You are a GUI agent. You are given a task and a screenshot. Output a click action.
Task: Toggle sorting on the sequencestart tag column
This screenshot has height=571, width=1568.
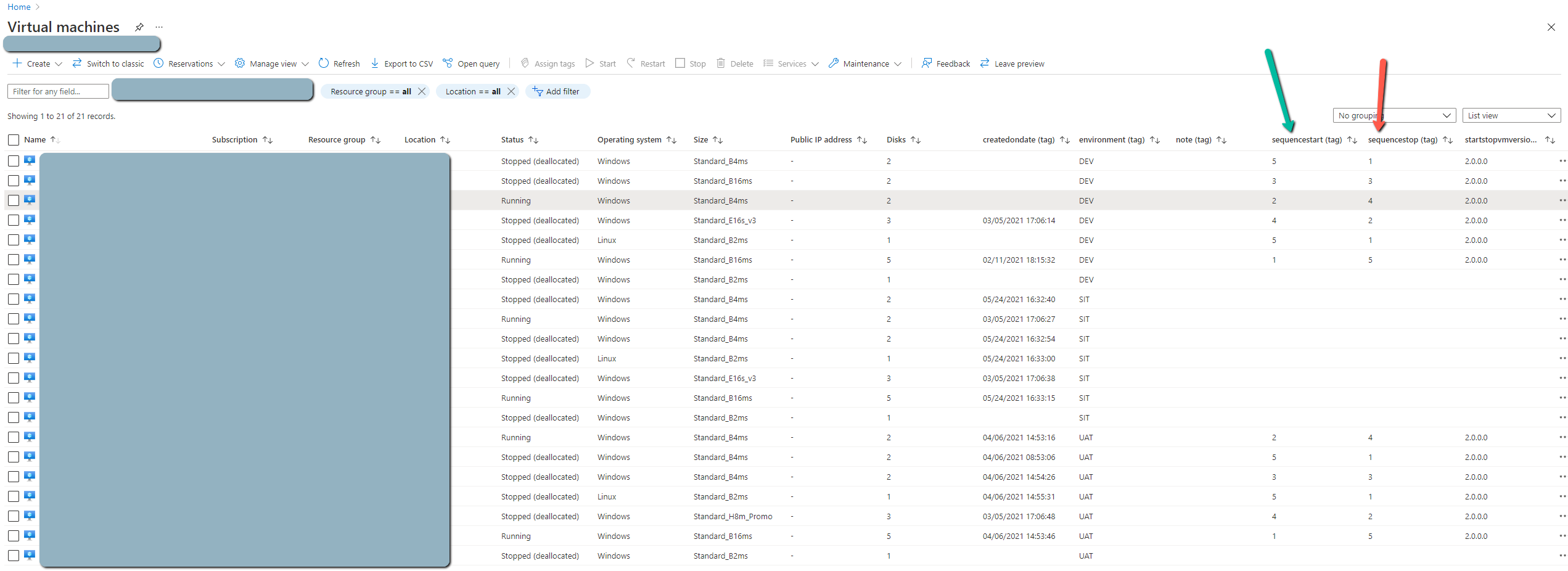1353,139
